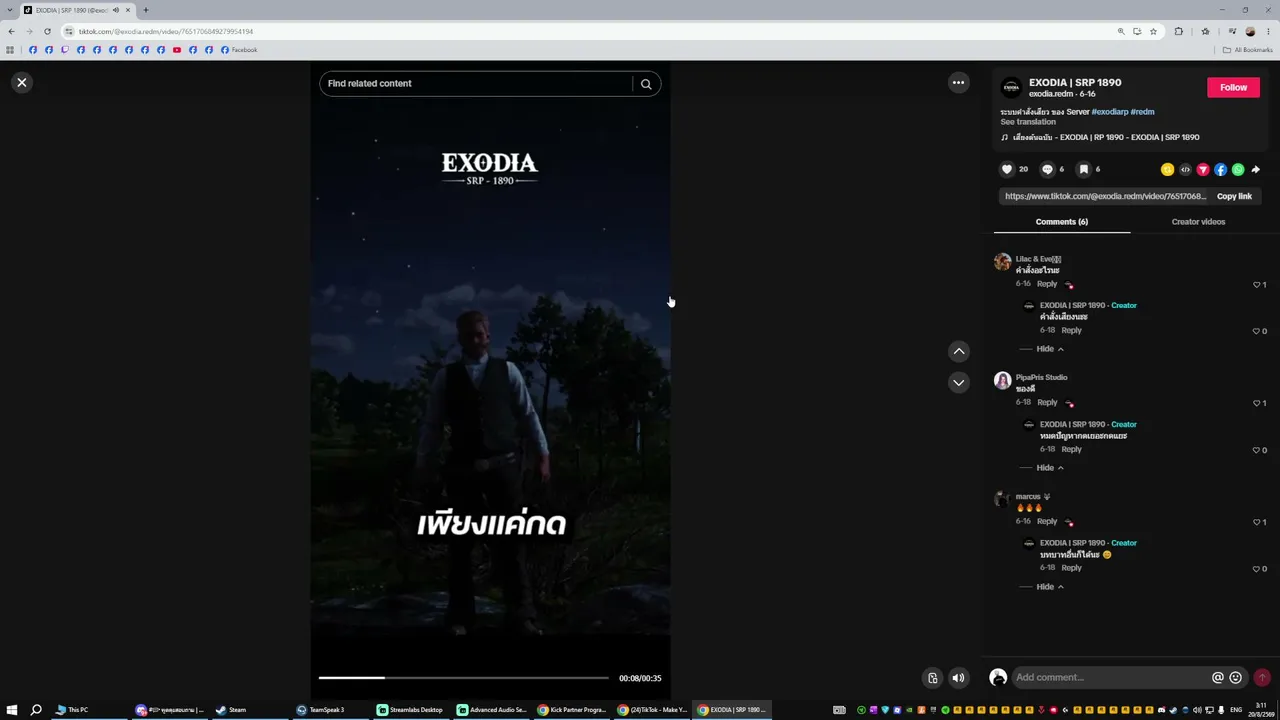Image resolution: width=1280 pixels, height=720 pixels.
Task: Hide replies under PipaPris Studio's comment
Action: (x=1049, y=468)
